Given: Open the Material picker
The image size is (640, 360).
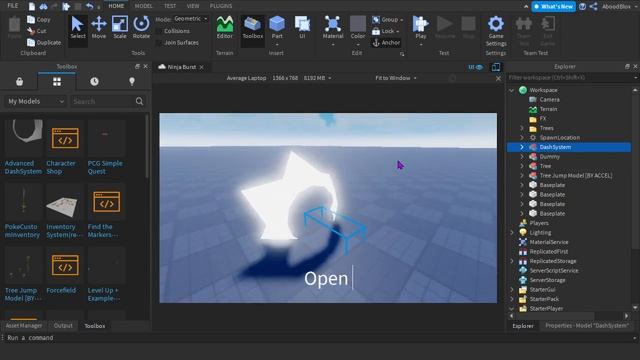Looking at the screenshot, I should pos(333,27).
